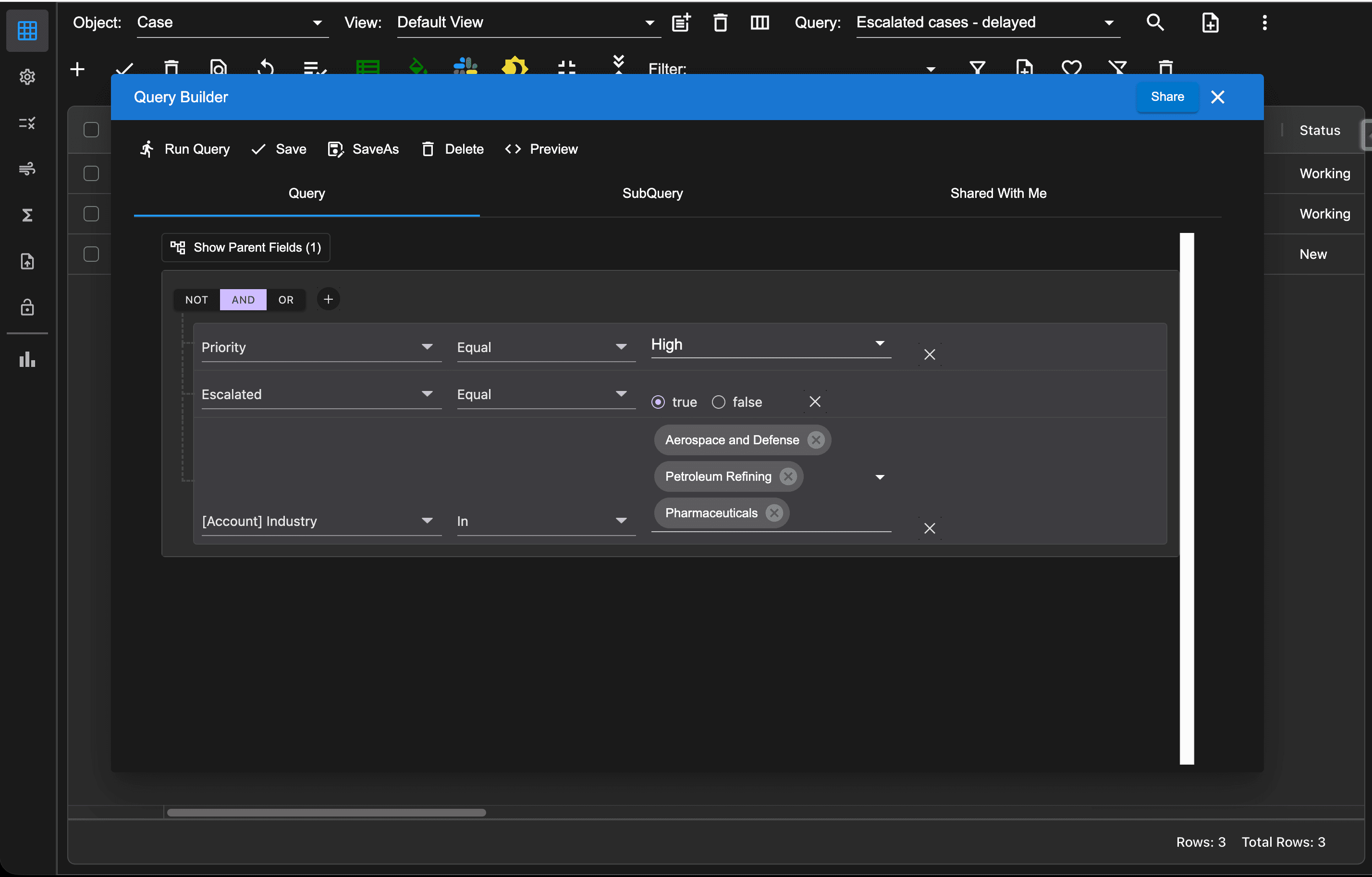Open the sigma summary sidebar icon

point(27,215)
